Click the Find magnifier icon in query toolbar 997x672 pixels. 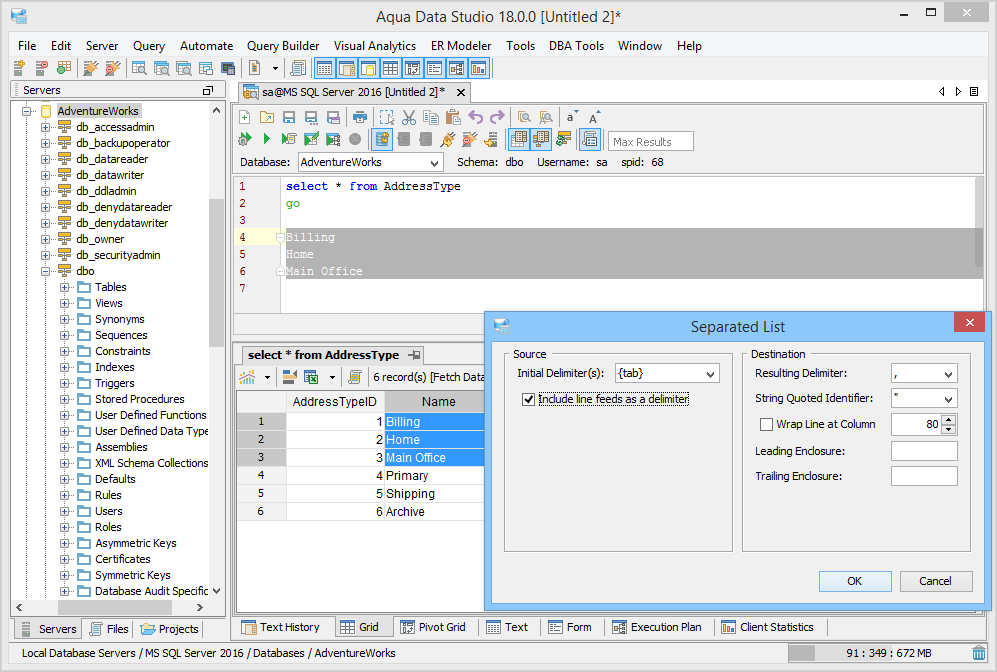524,117
